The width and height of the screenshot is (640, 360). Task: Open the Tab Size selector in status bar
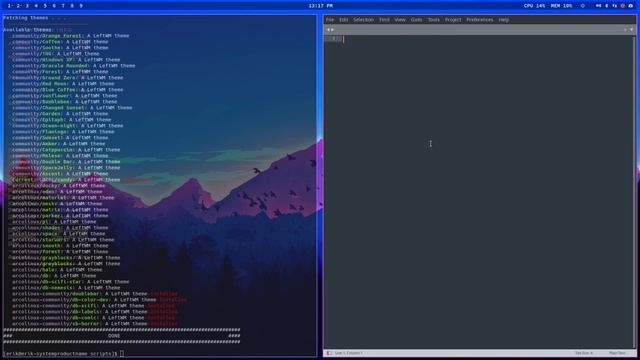(x=584, y=353)
